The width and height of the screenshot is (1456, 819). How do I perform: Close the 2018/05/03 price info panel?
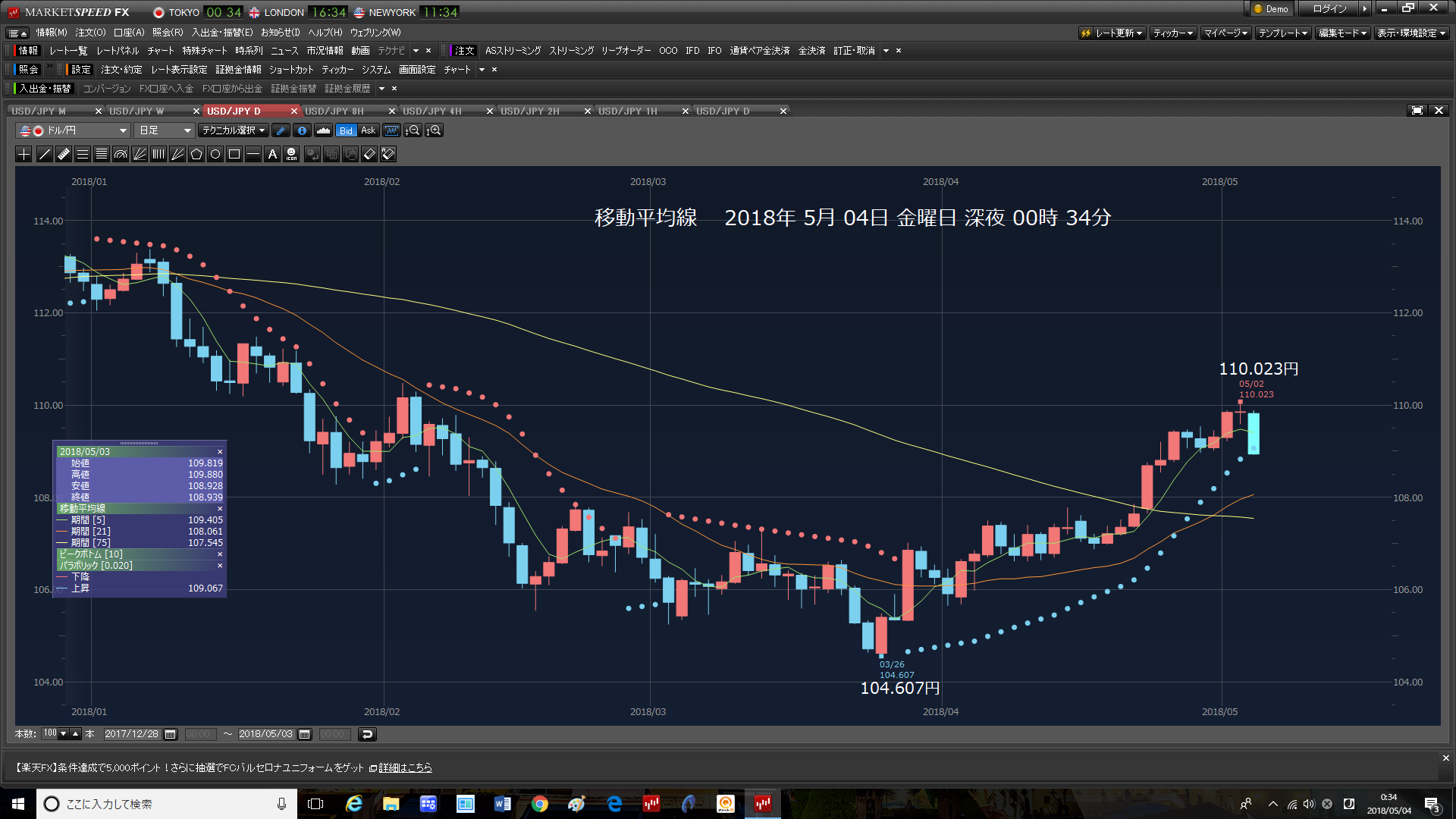[x=220, y=452]
